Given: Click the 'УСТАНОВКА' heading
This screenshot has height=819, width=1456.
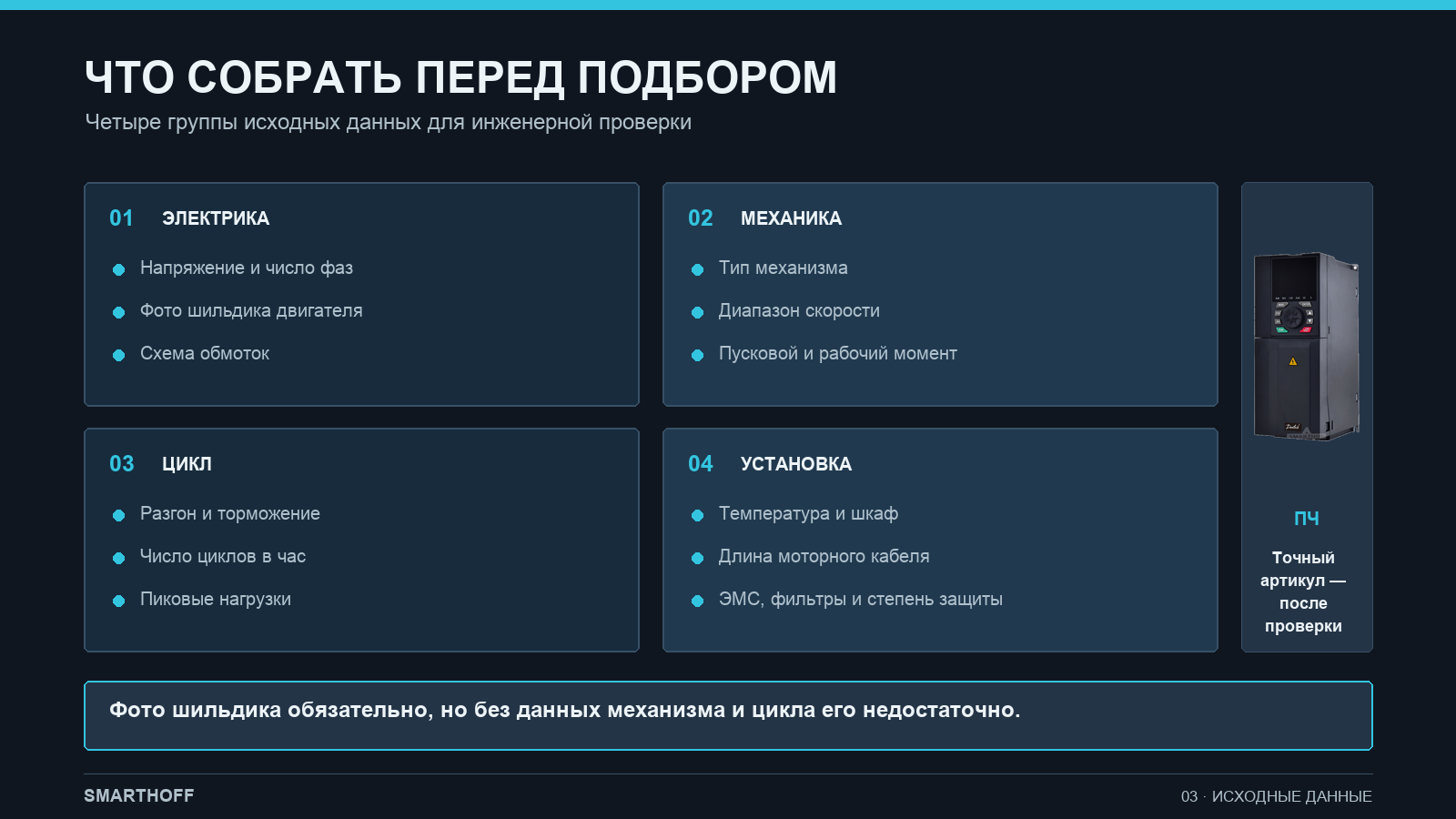Looking at the screenshot, I should pos(796,464).
